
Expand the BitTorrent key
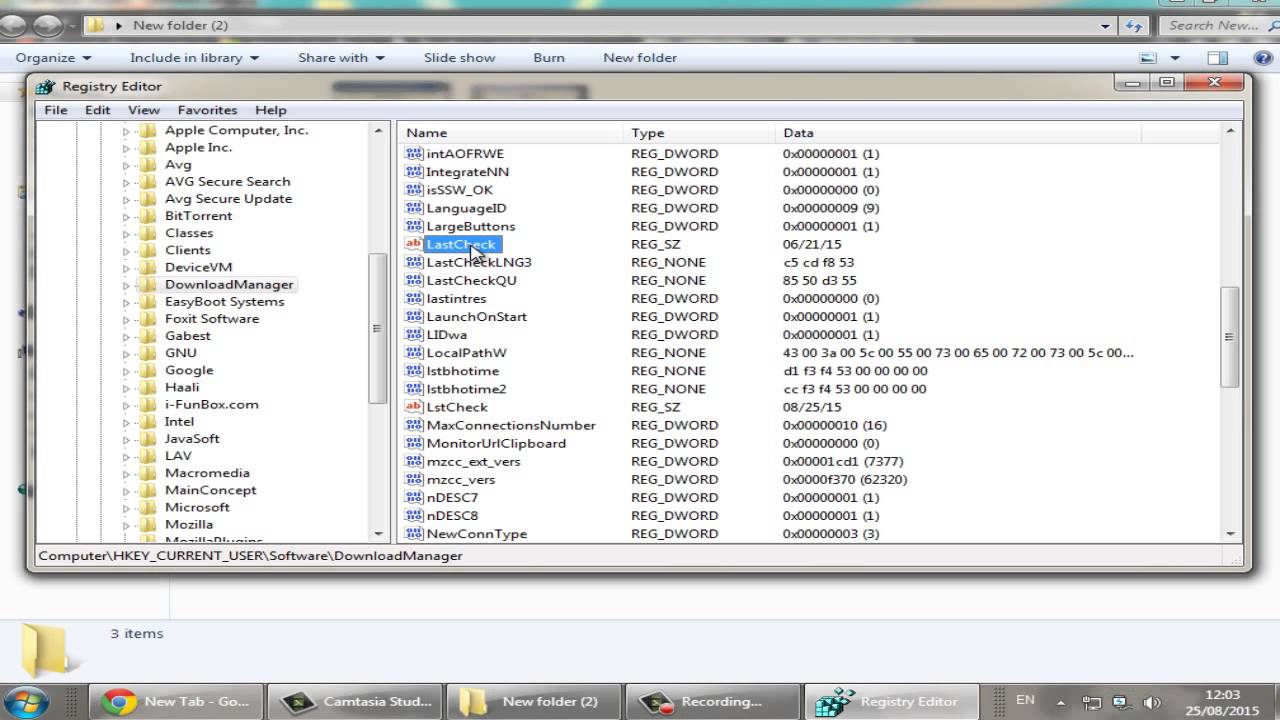coord(126,216)
